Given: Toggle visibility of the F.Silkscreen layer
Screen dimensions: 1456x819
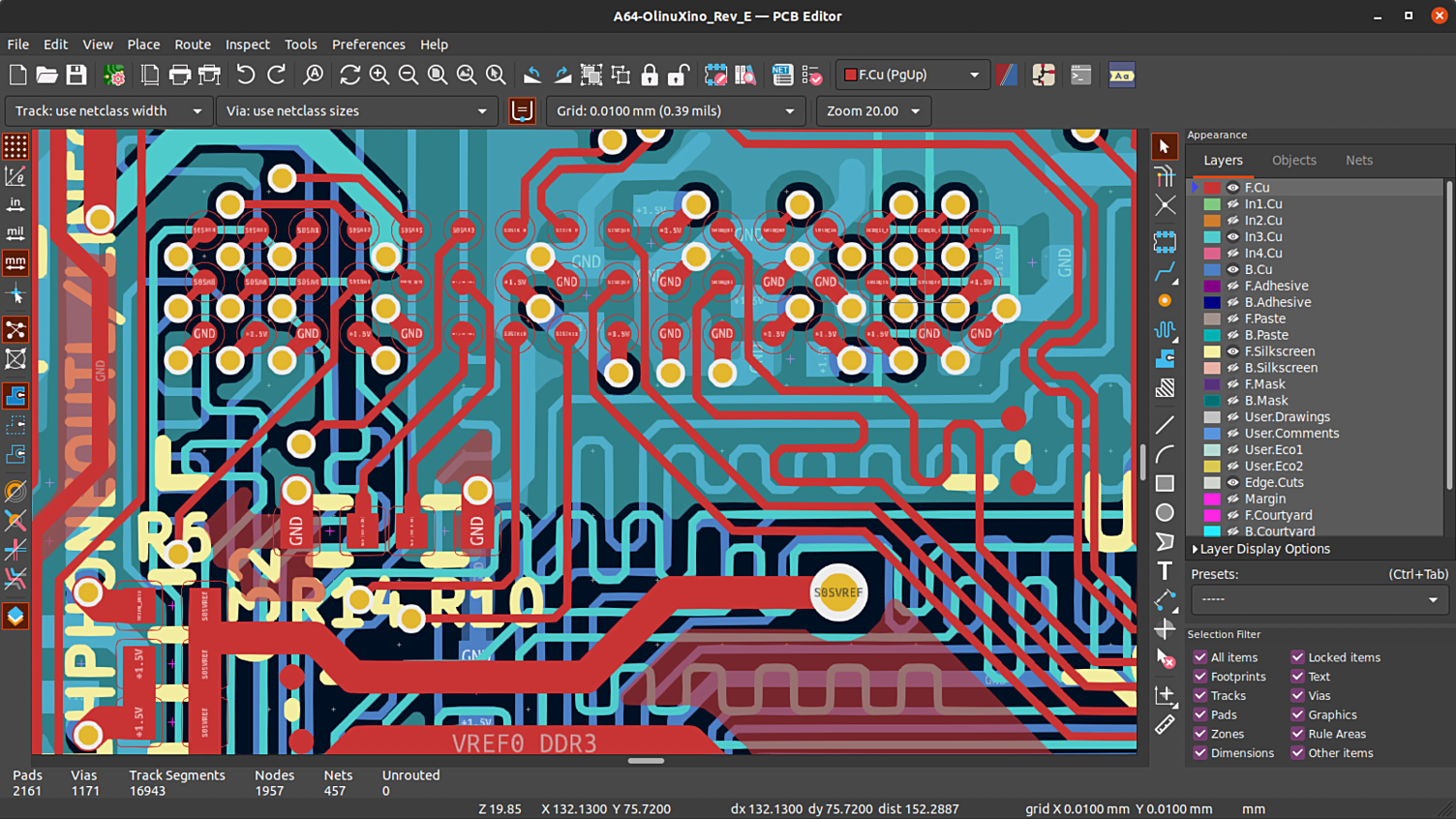Looking at the screenshot, I should click(1232, 351).
